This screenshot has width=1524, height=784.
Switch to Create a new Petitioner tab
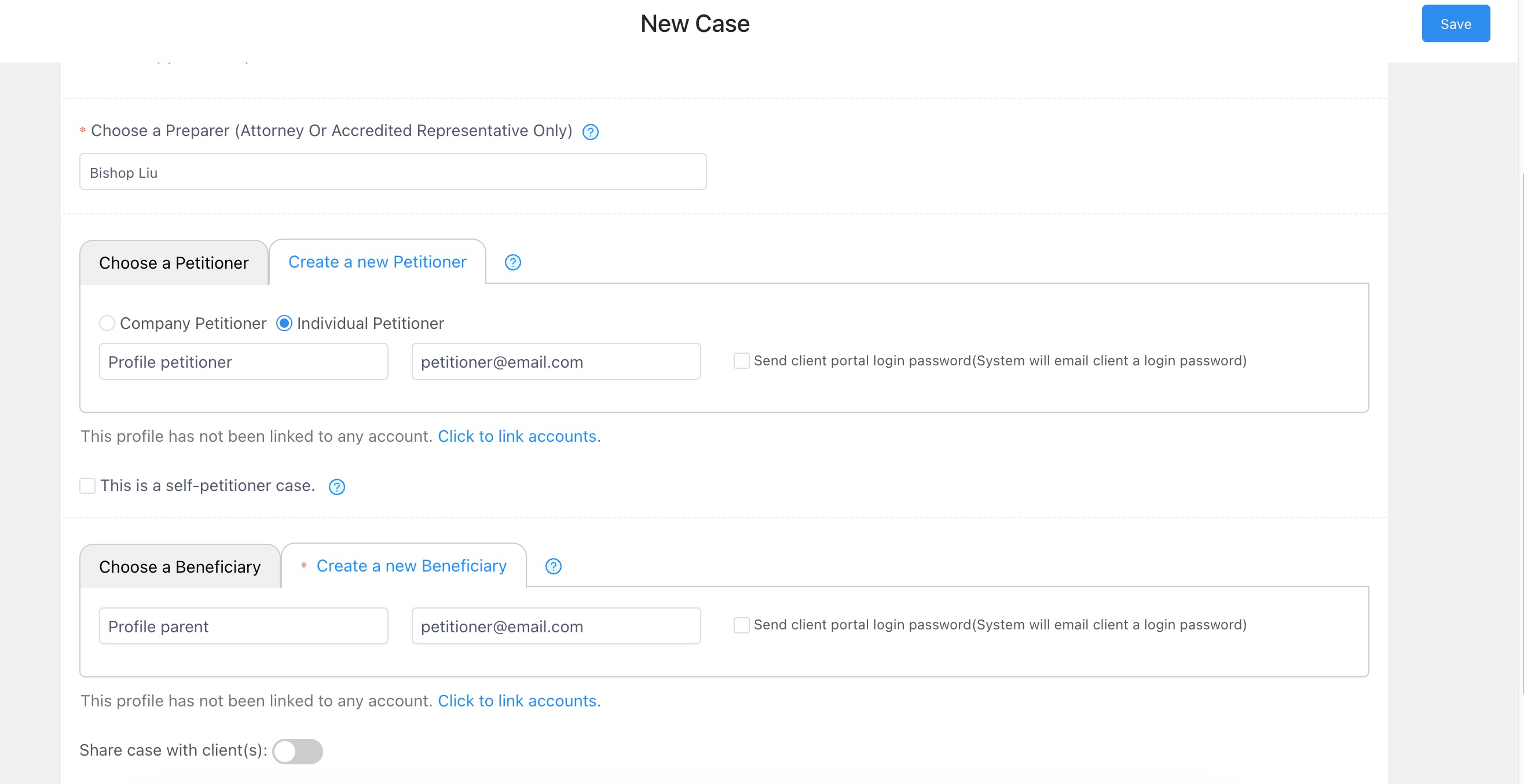click(x=377, y=262)
